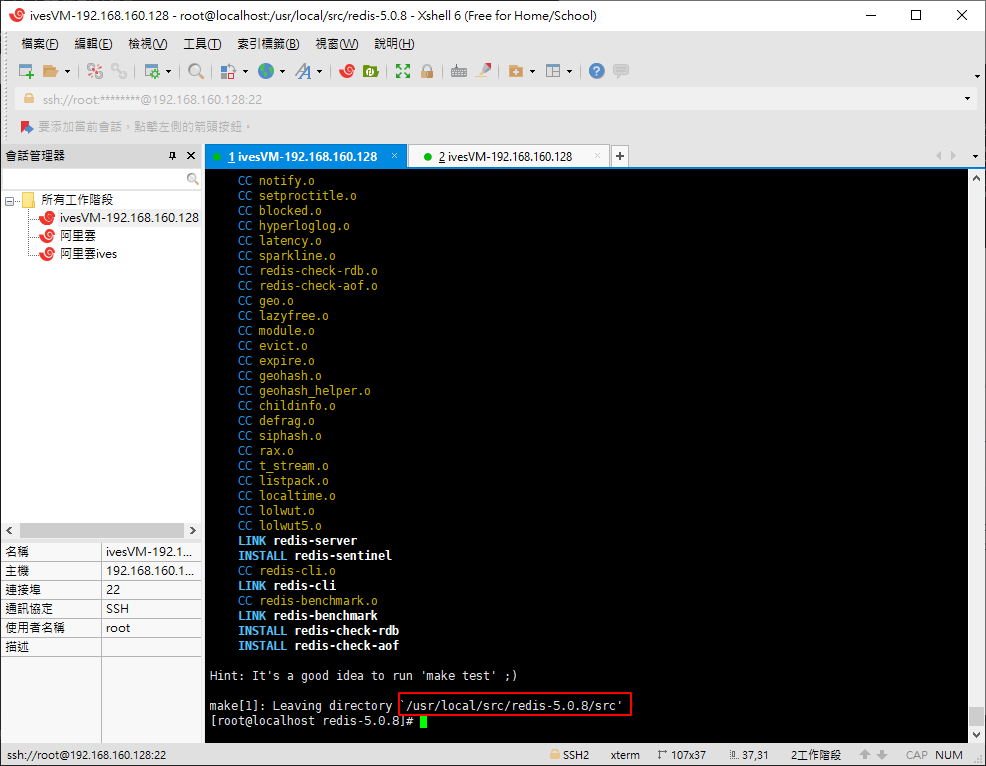Screen dimensions: 986x766
Task: Click the Find magnifier icon in toolbar
Action: click(196, 71)
